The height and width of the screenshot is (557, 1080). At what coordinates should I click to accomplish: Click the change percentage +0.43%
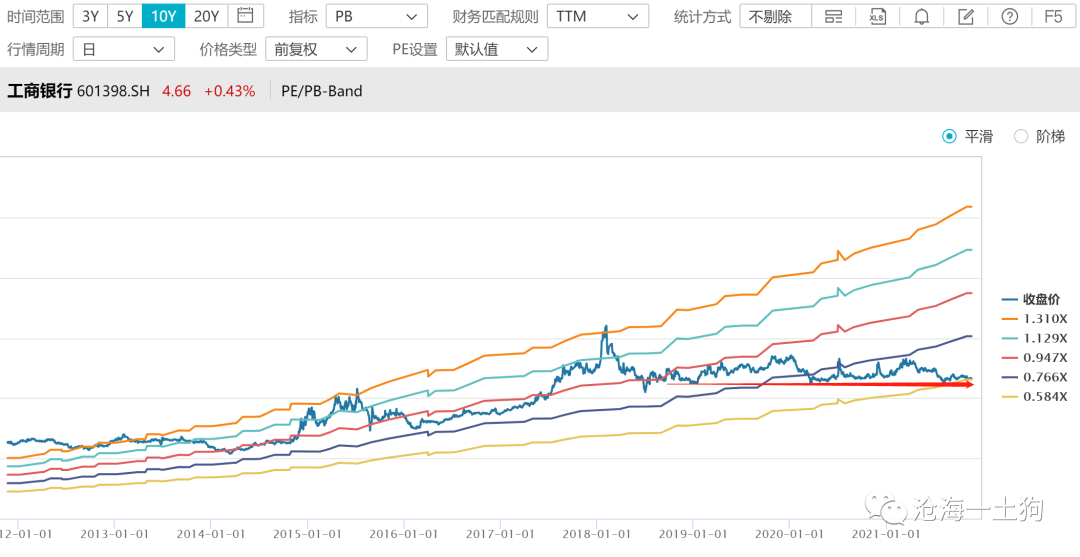coord(229,91)
